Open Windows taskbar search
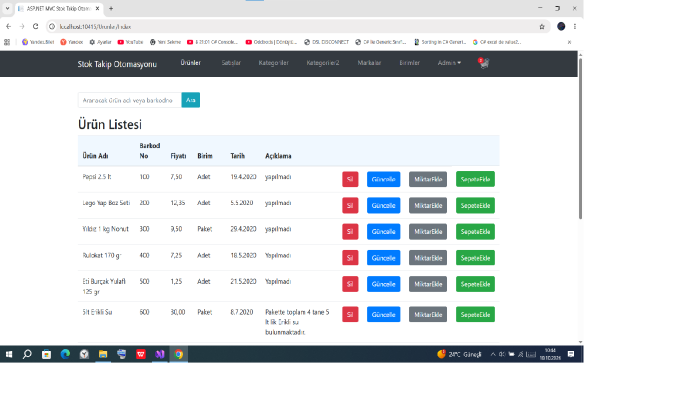700x394 pixels. coord(27,354)
